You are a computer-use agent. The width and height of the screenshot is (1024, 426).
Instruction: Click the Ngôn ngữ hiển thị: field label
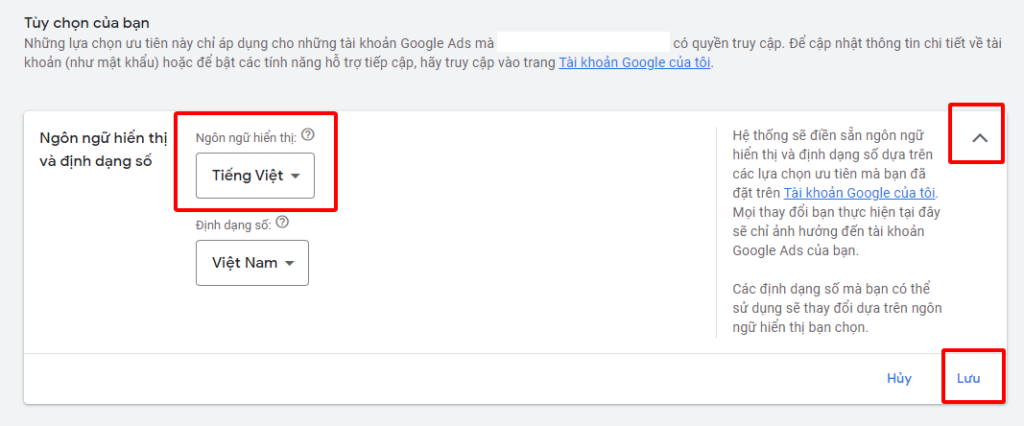click(246, 137)
